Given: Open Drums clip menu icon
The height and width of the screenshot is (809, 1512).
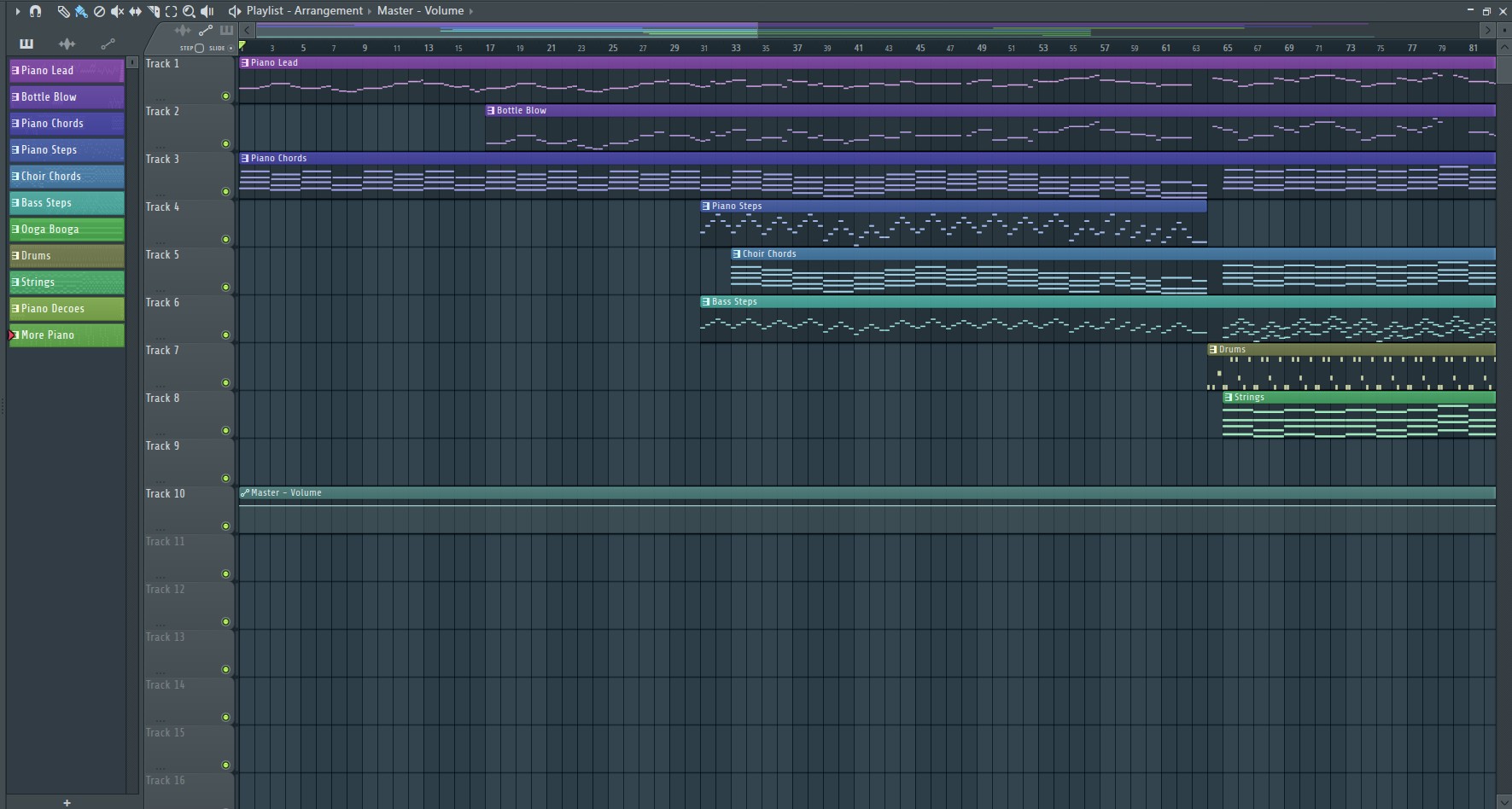Looking at the screenshot, I should pyautogui.click(x=1213, y=349).
